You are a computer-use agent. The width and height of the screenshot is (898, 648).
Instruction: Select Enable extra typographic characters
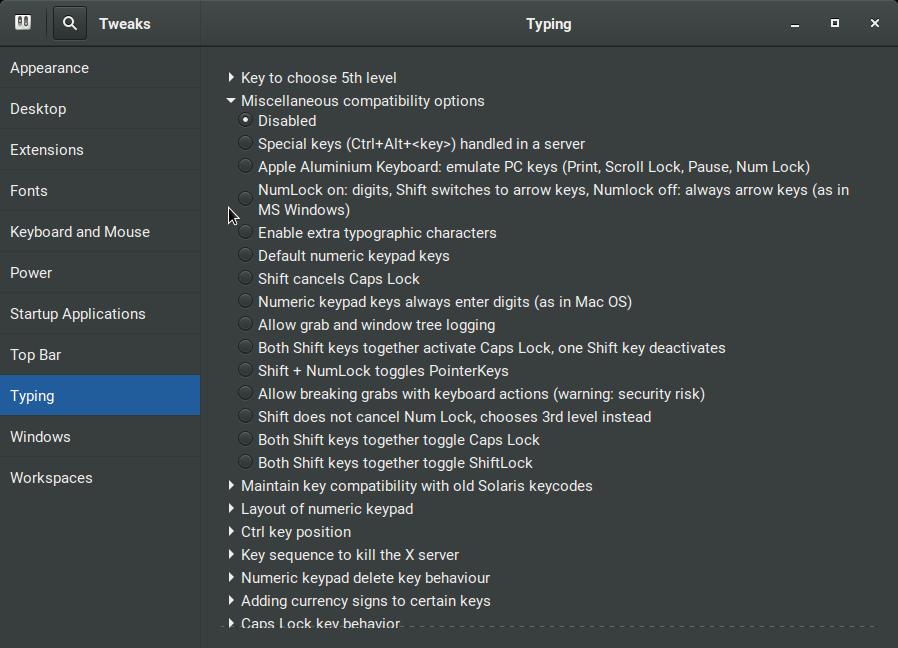click(x=245, y=232)
